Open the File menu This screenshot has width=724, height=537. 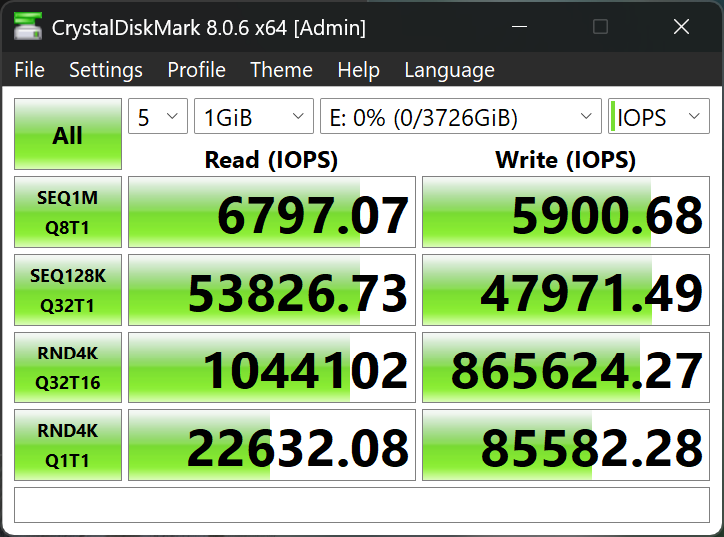[x=30, y=70]
